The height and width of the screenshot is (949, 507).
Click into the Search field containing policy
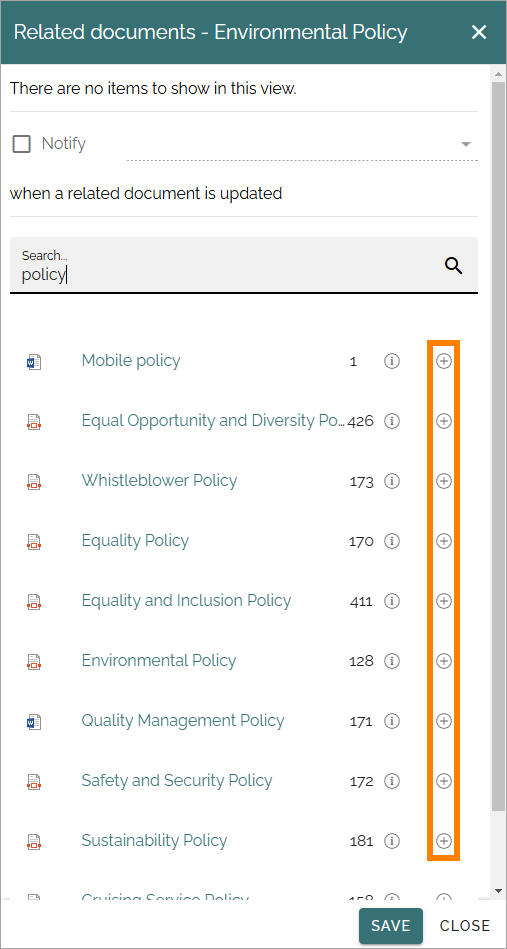[x=244, y=265]
